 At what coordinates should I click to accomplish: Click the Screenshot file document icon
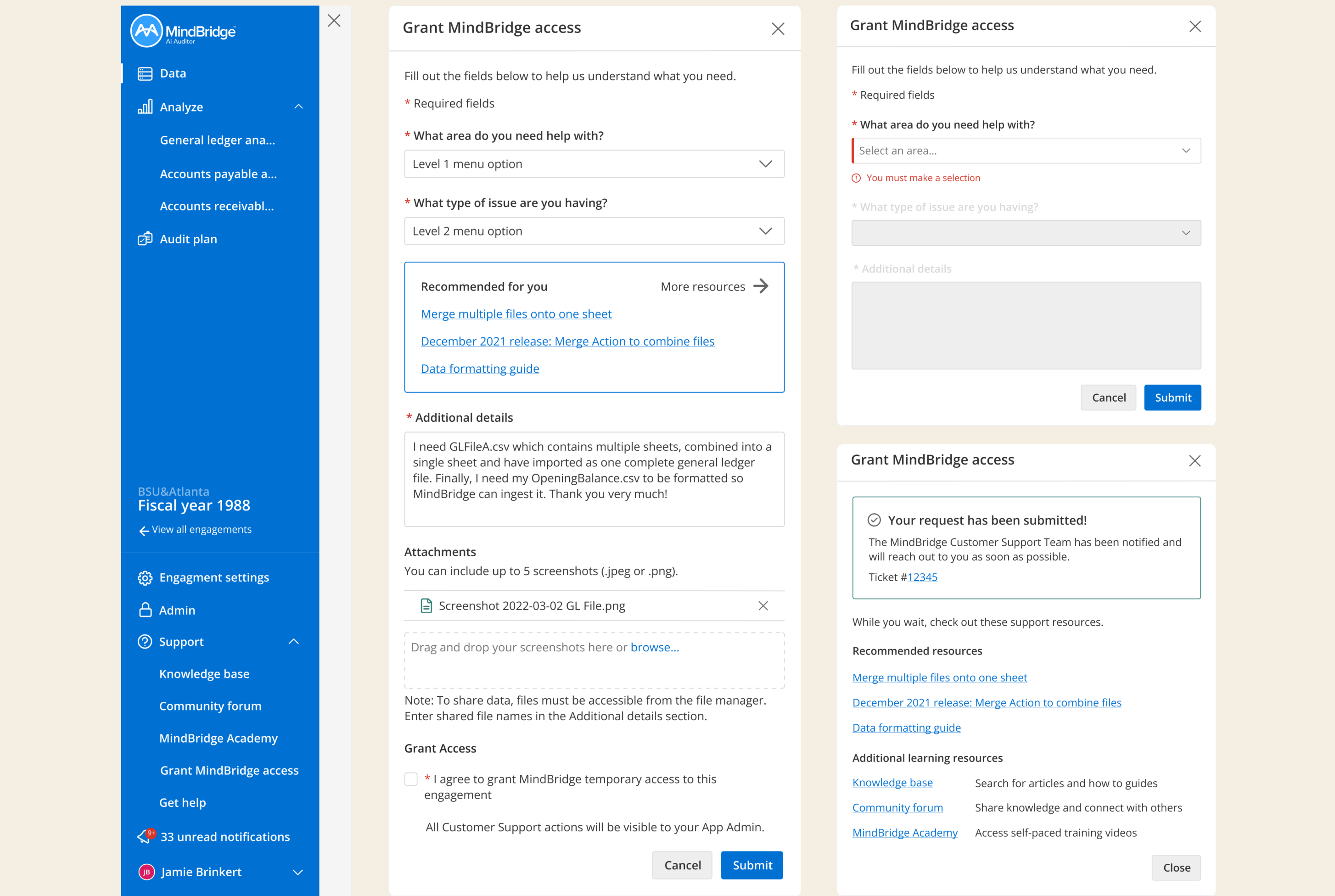pos(426,606)
